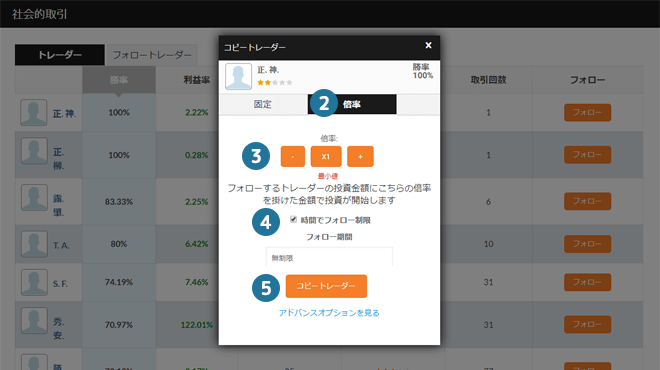Close the コピートレーダー dialog
Image resolution: width=660 pixels, height=370 pixels.
tap(428, 45)
